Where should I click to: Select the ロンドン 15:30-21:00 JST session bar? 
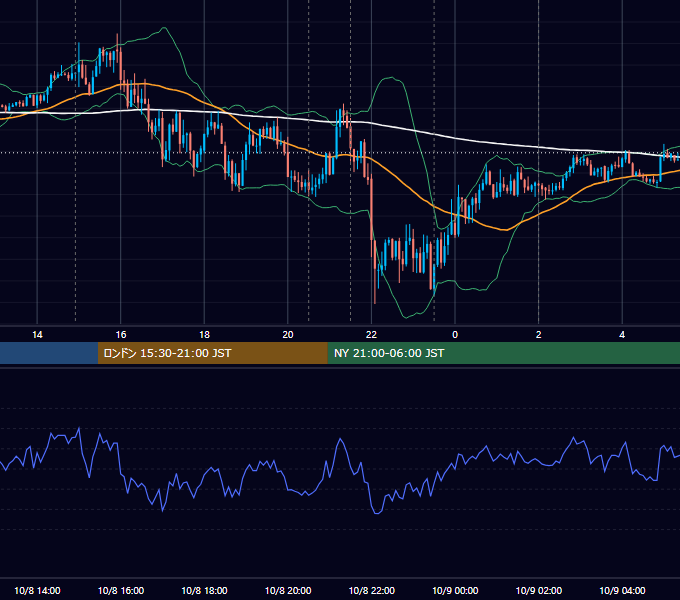pos(212,353)
